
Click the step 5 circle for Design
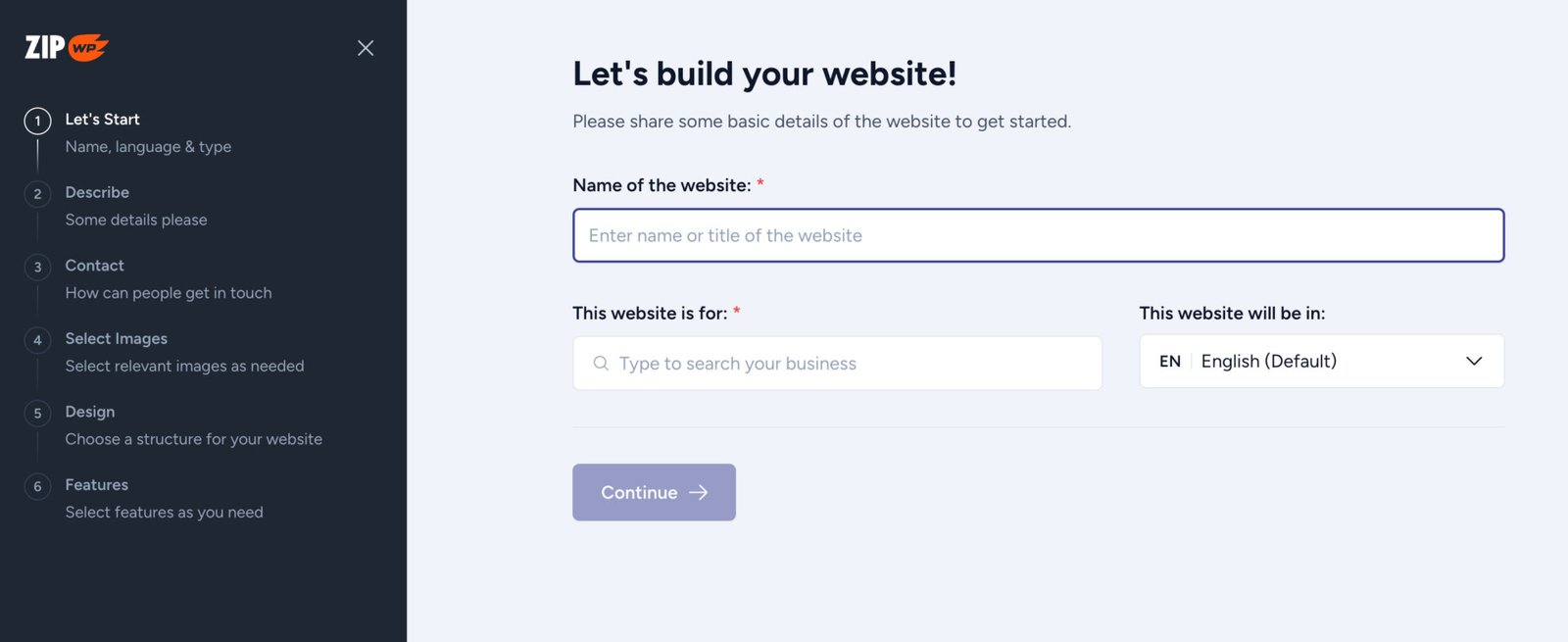37,413
